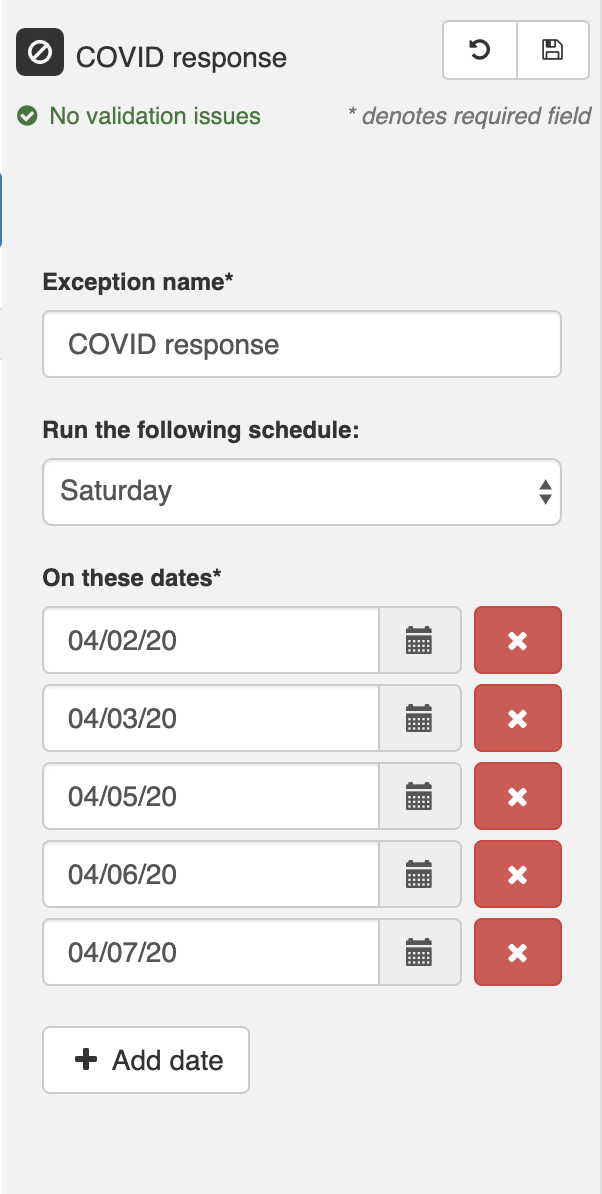602x1194 pixels.
Task: Click the undo changes icon button
Action: (480, 50)
